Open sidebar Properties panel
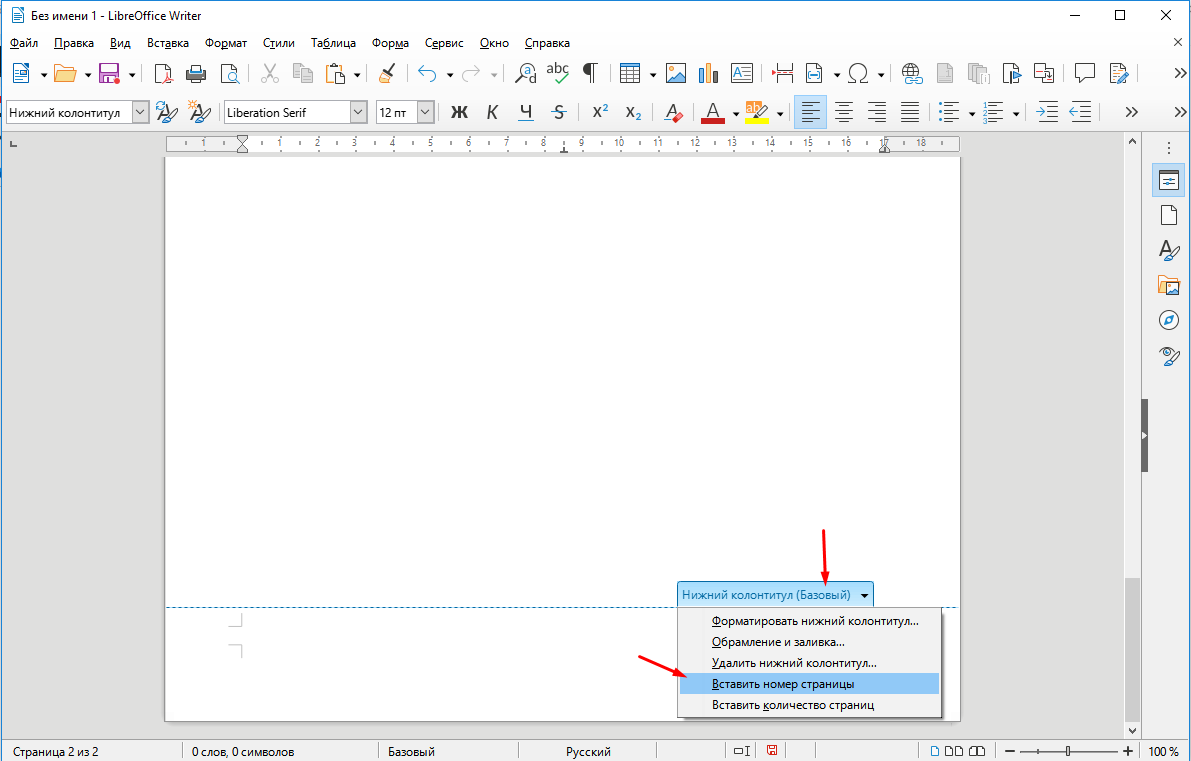 point(1169,180)
